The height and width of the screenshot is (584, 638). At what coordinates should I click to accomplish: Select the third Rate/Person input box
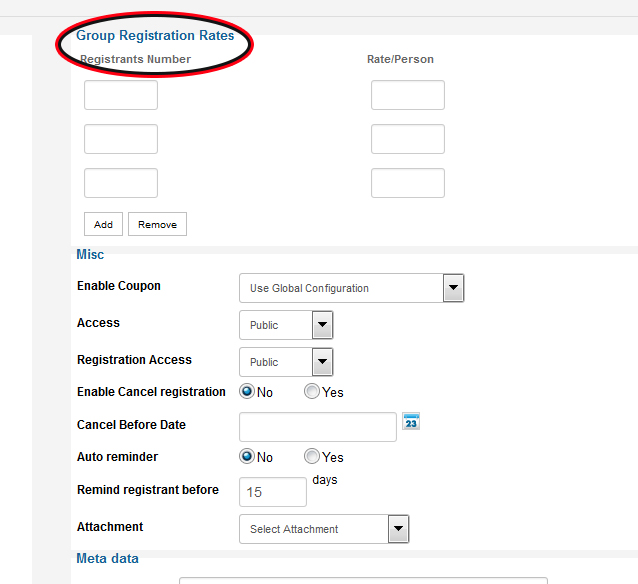coord(407,183)
